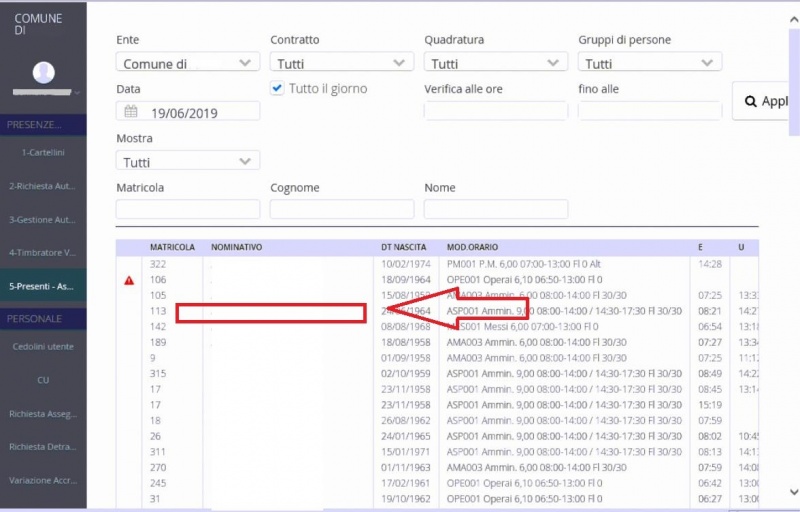The width and height of the screenshot is (800, 512).
Task: Click the user avatar icon in sidebar
Action: [43, 72]
